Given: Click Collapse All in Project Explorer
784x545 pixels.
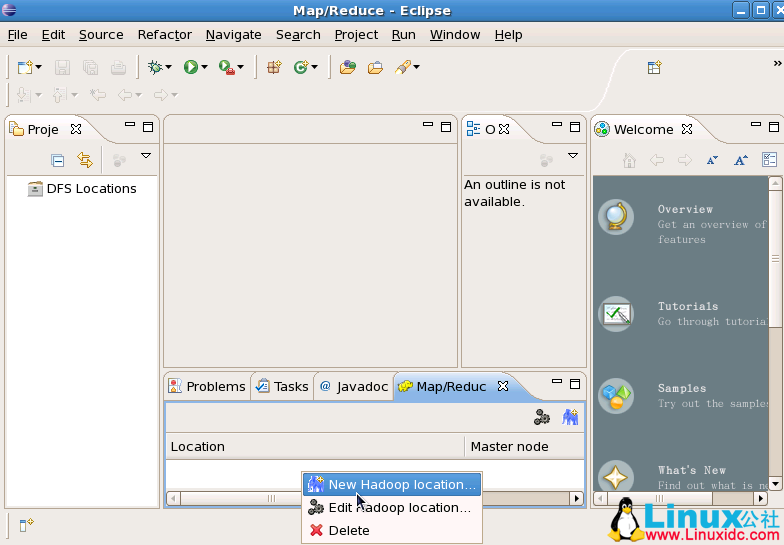Looking at the screenshot, I should tap(58, 160).
